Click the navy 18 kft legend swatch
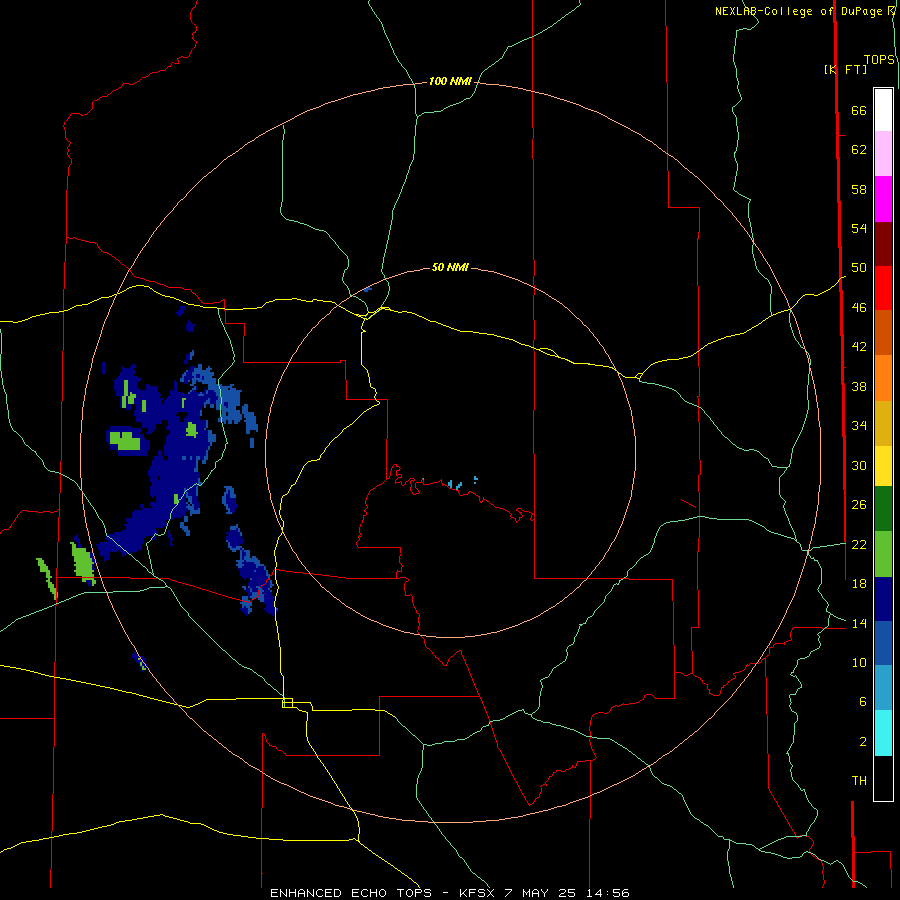This screenshot has width=900, height=900. click(883, 599)
